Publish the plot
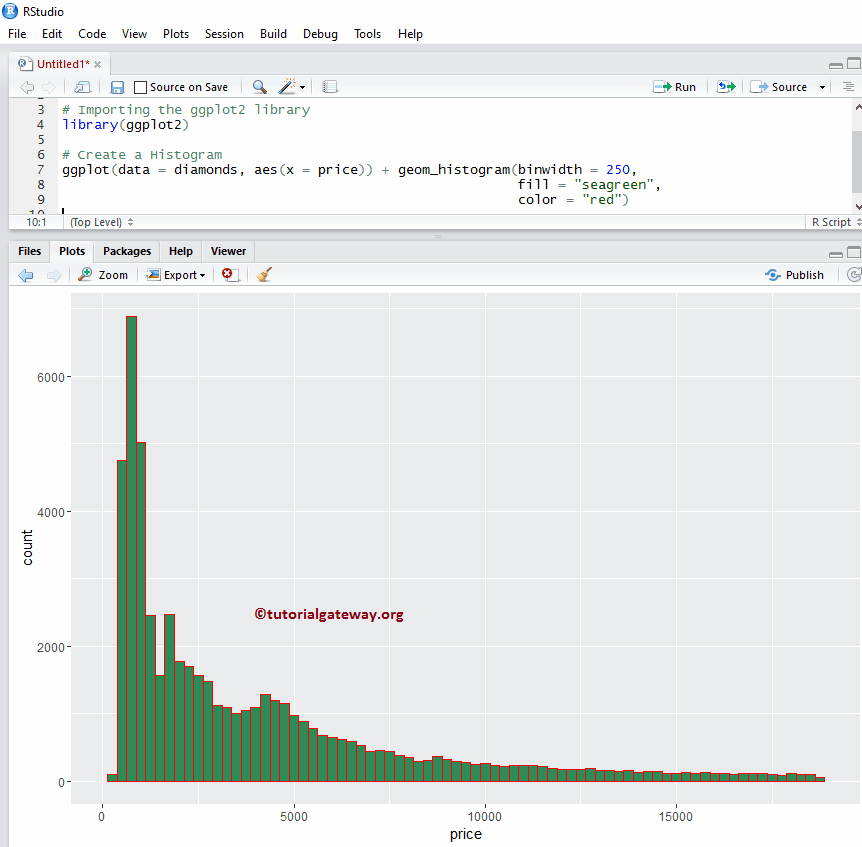 click(794, 274)
